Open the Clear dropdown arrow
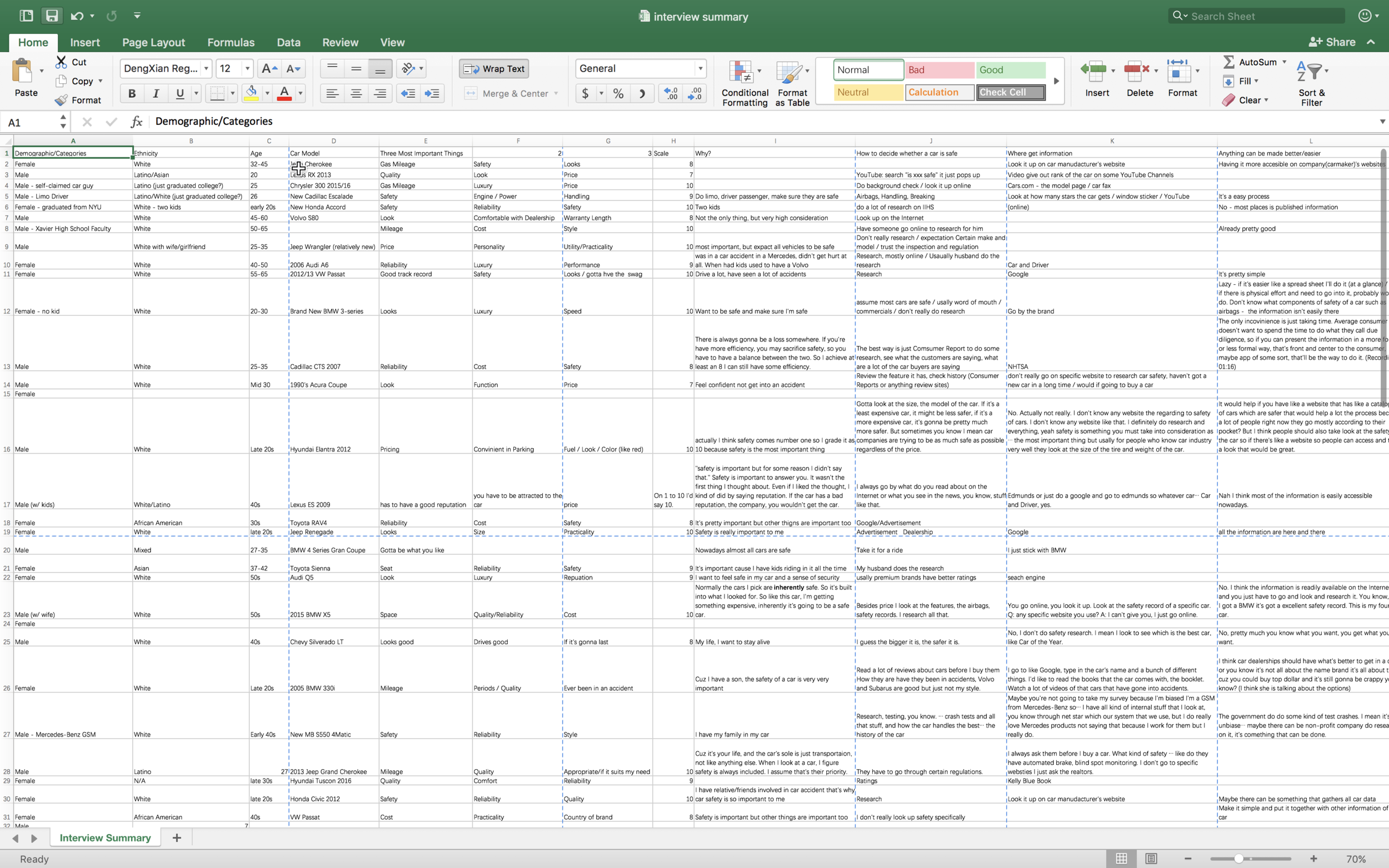 click(x=1266, y=100)
